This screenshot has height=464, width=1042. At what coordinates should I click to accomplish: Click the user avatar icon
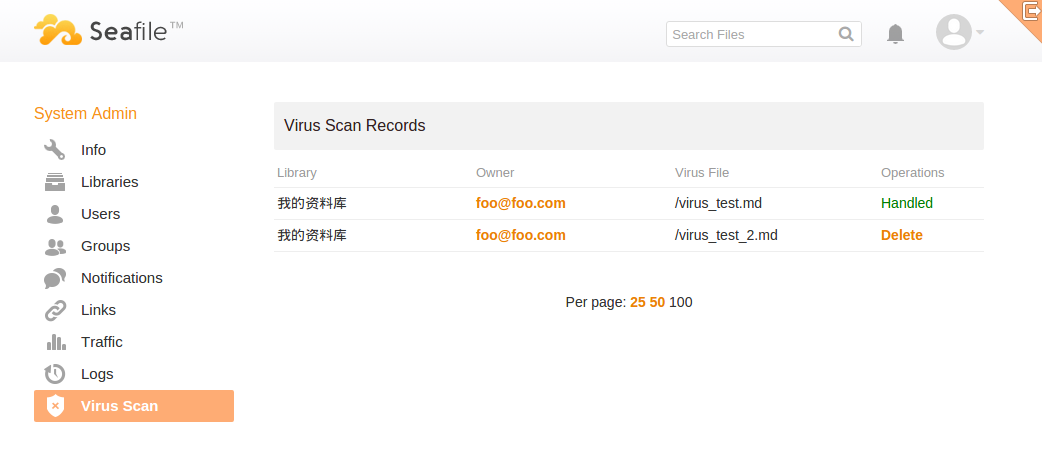point(953,32)
